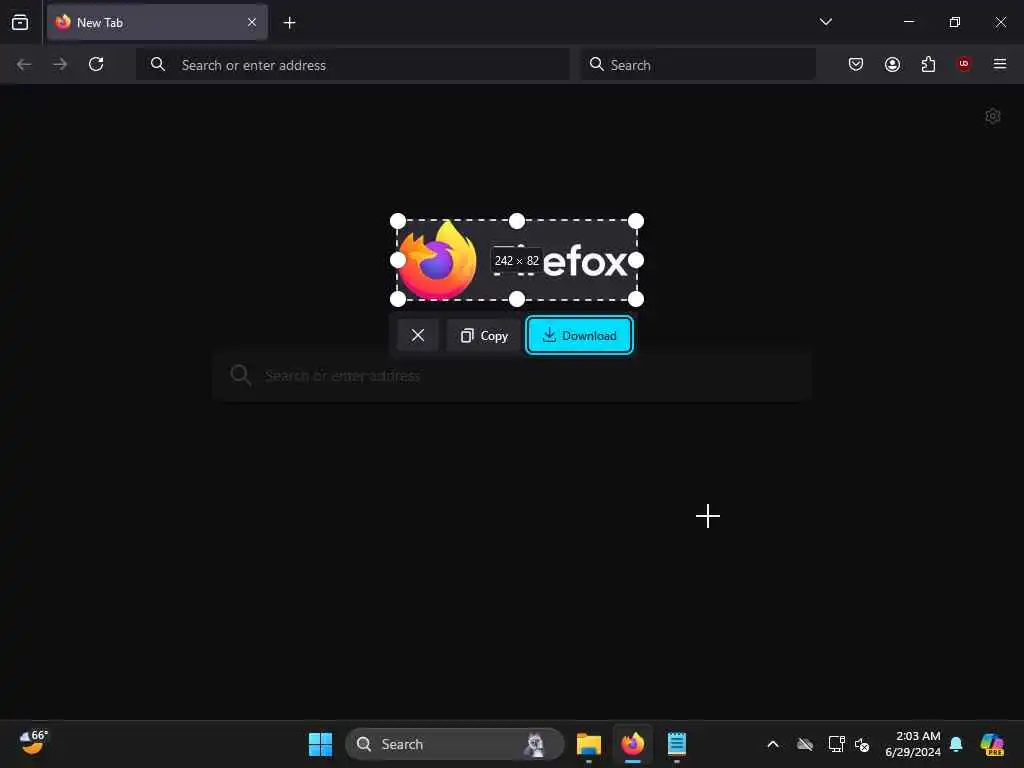Reload the current page
The height and width of the screenshot is (768, 1024).
point(96,64)
